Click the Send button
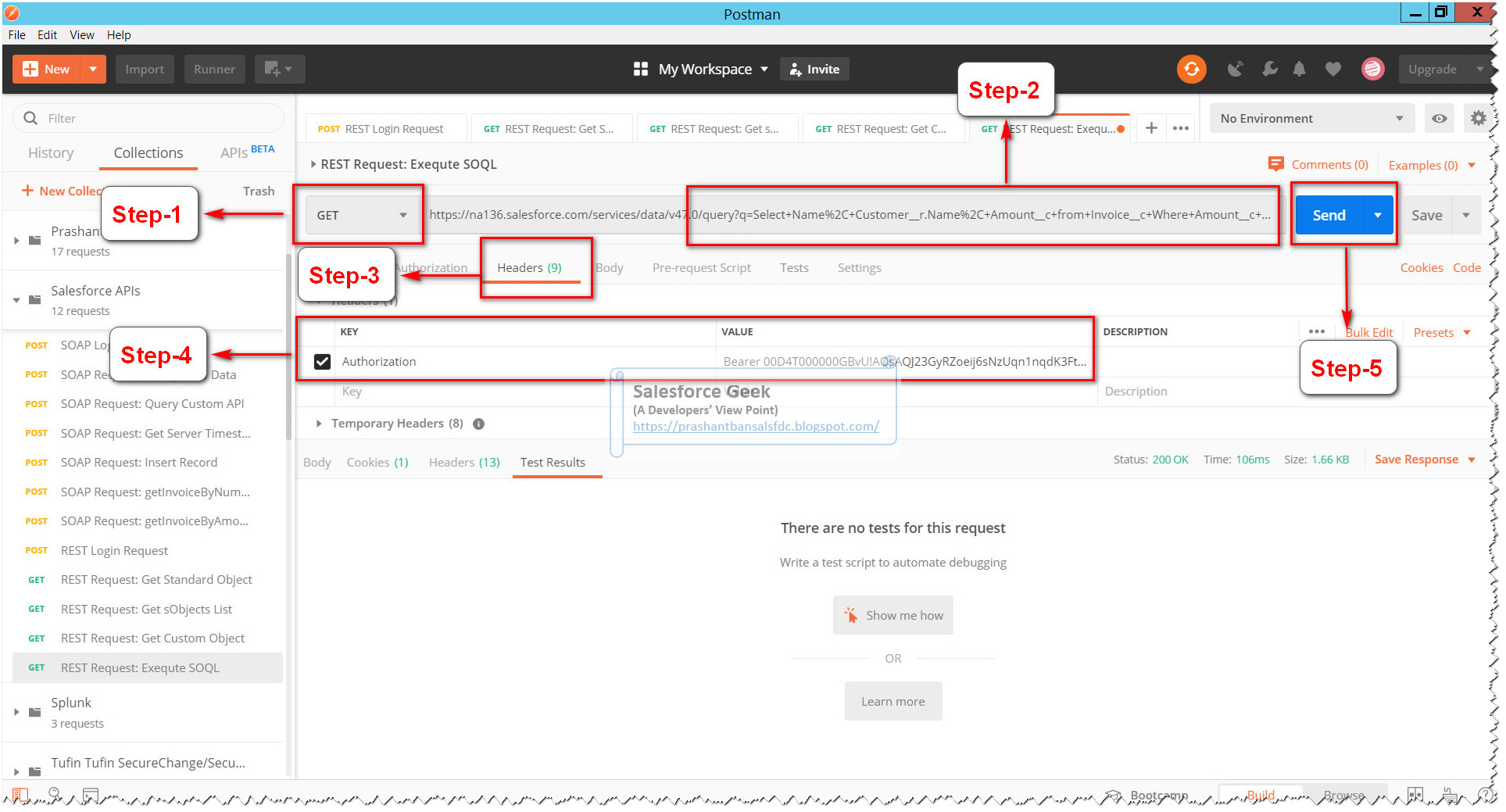Image resolution: width=1506 pixels, height=812 pixels. click(1328, 215)
